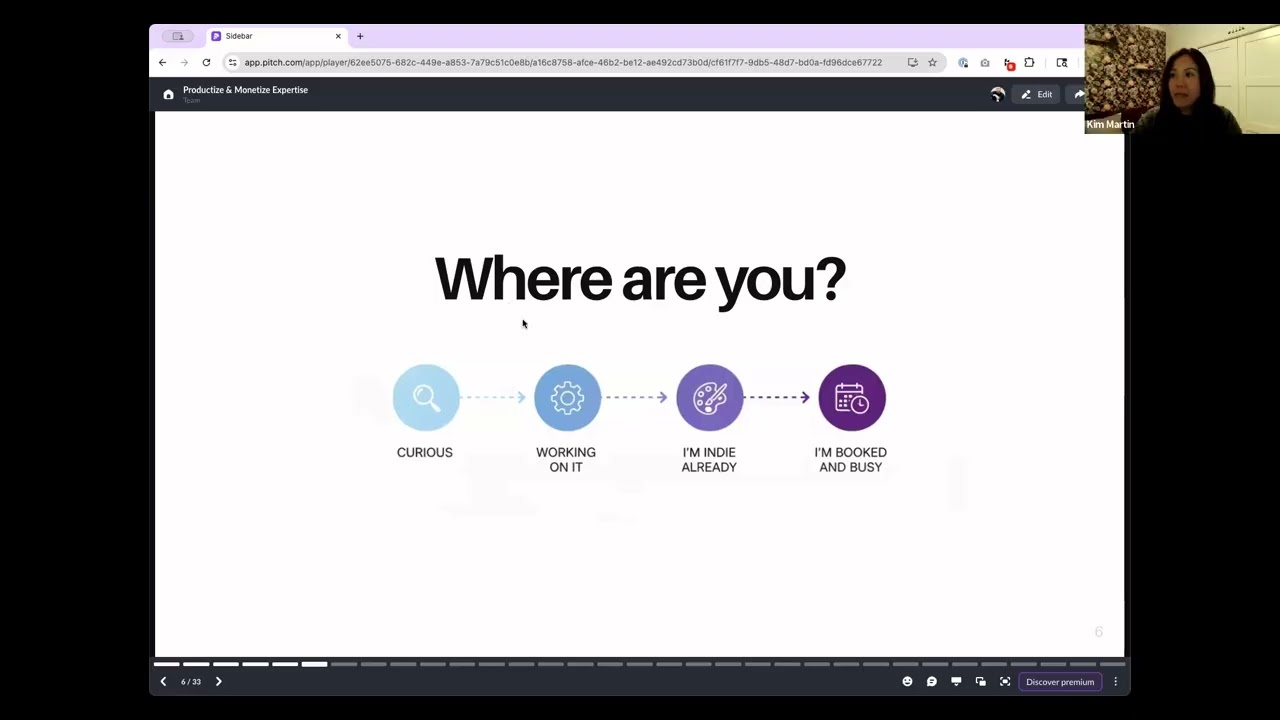
Task: Click the install app icon in address bar
Action: (x=912, y=62)
